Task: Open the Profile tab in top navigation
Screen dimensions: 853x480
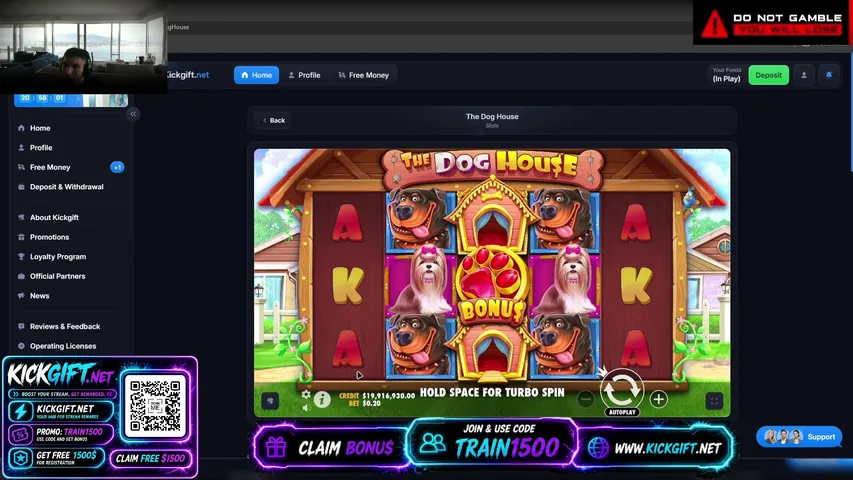Action: point(304,75)
